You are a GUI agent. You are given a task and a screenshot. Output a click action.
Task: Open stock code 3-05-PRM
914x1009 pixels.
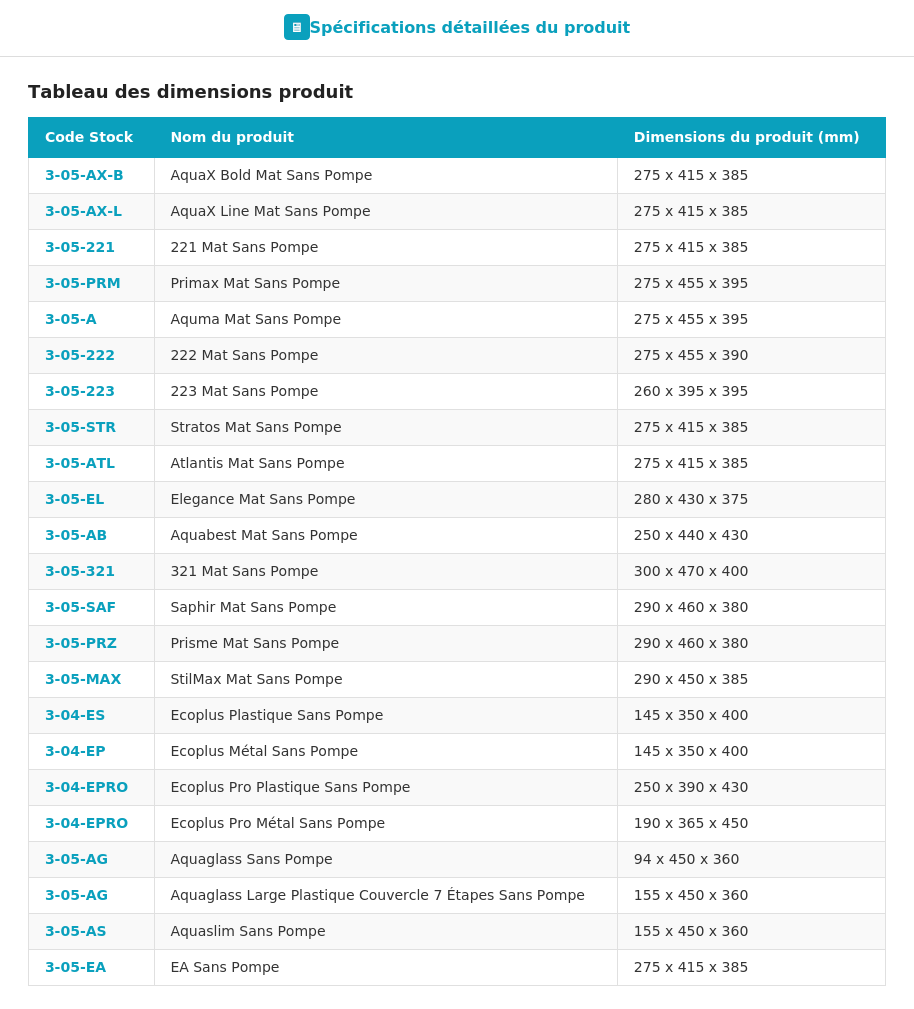click(82, 283)
